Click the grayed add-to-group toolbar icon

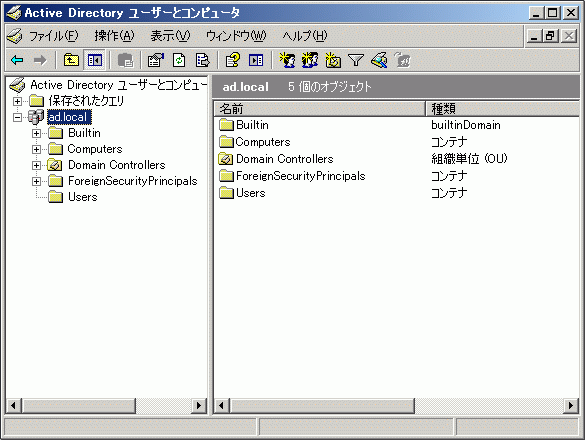point(402,60)
